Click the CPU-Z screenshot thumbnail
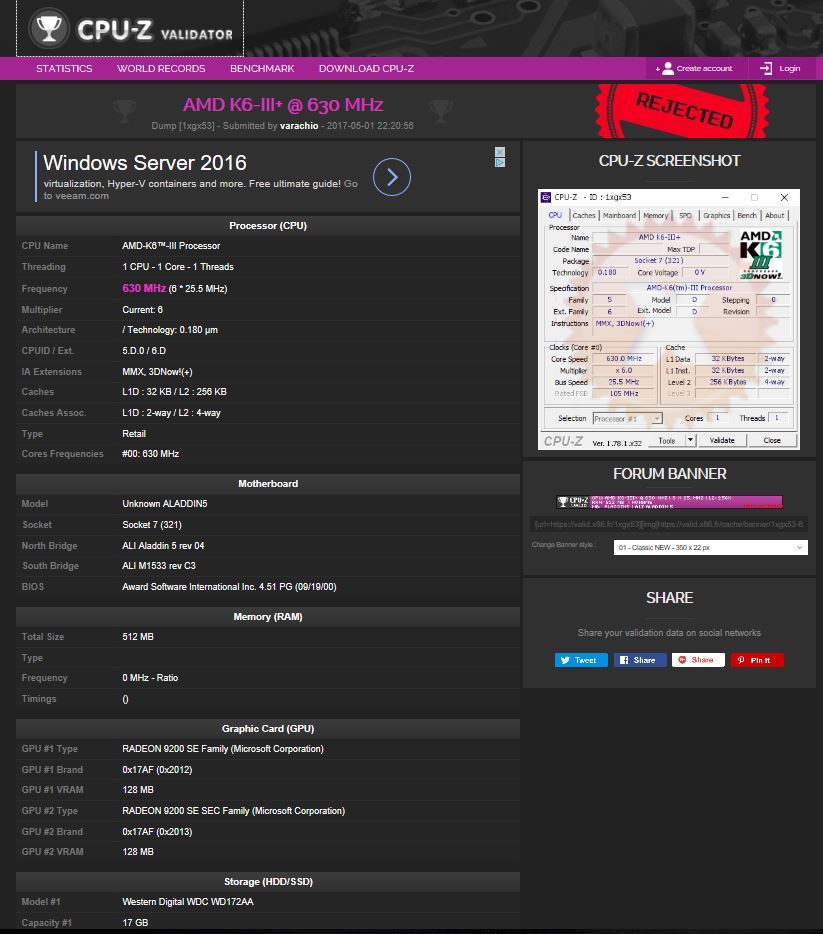823x934 pixels. 669,319
